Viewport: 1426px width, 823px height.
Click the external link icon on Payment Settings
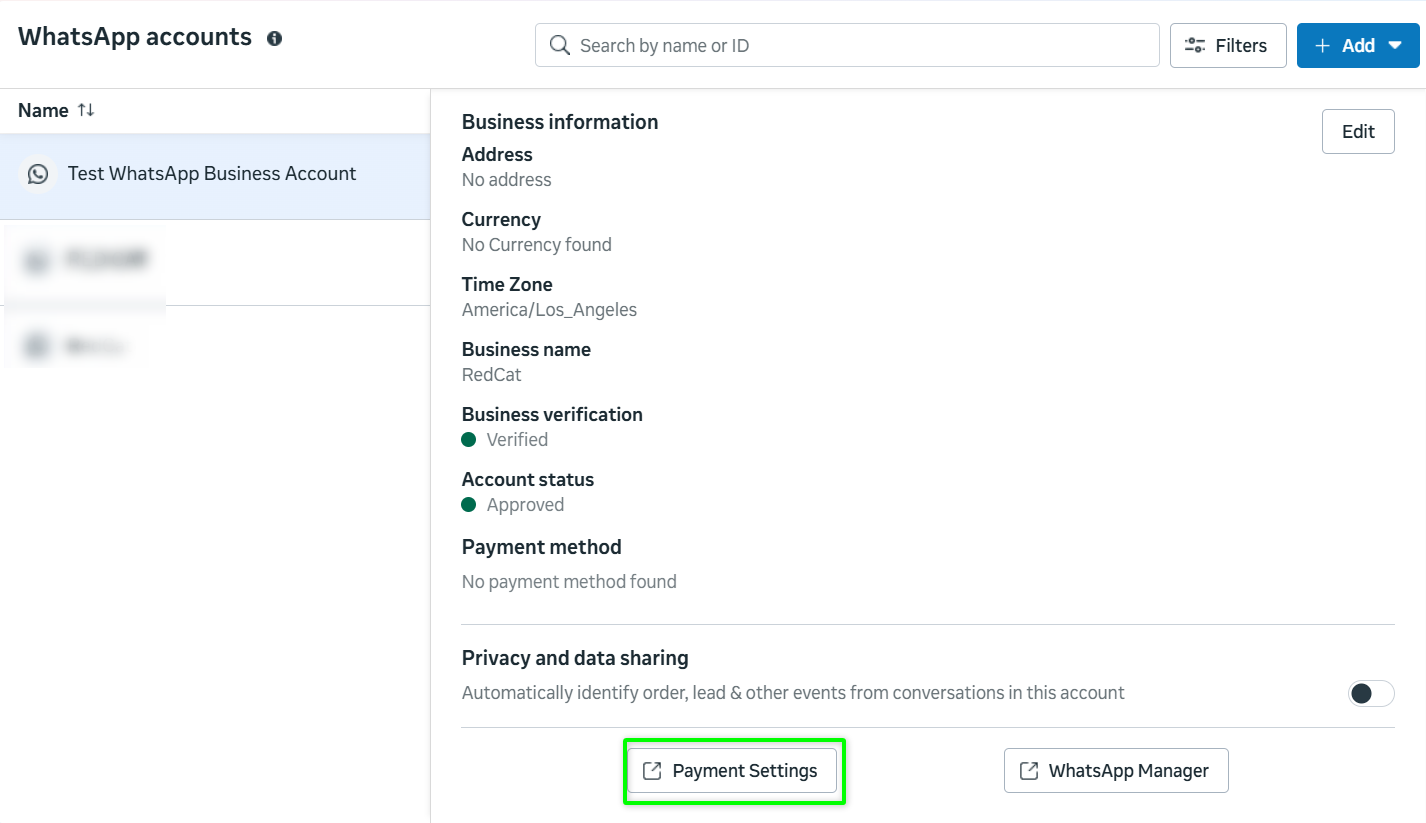click(652, 771)
